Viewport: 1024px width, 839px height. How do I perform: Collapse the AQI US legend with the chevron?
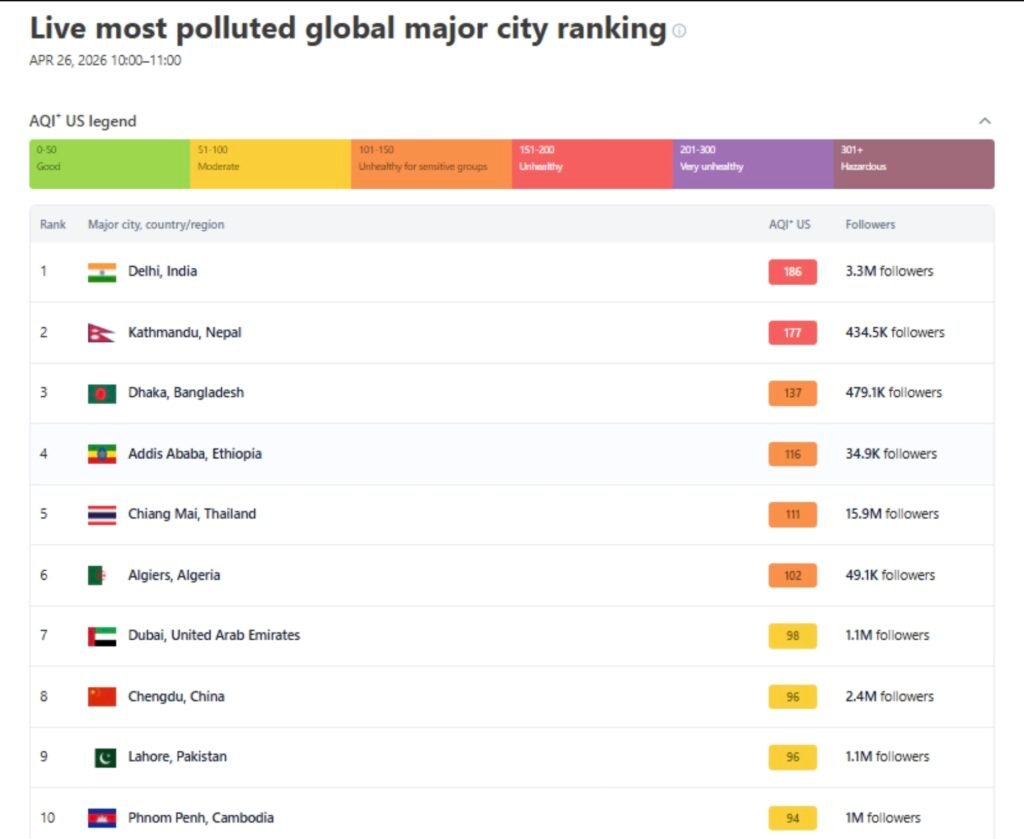tap(984, 120)
